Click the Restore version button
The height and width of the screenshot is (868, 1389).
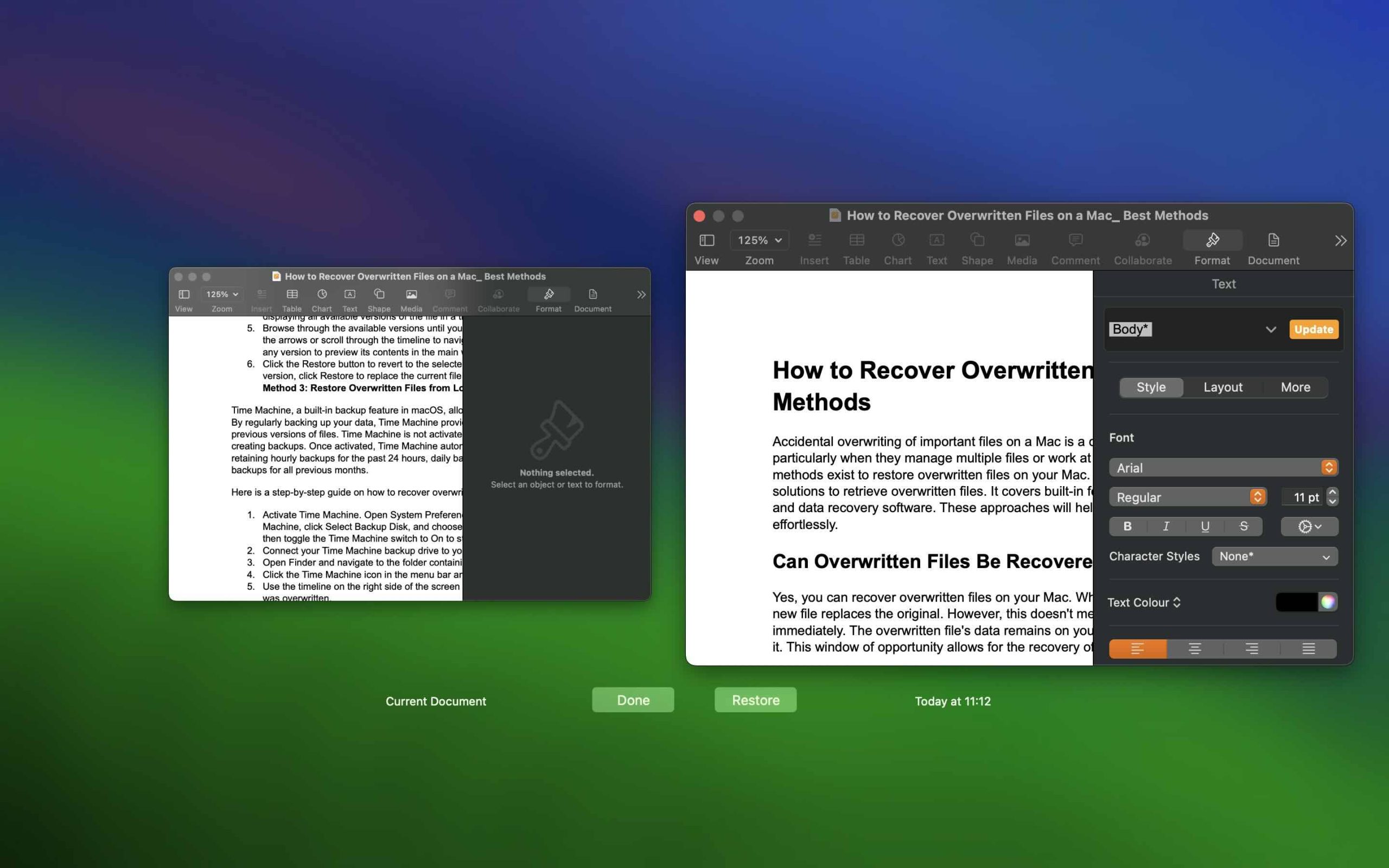[756, 699]
